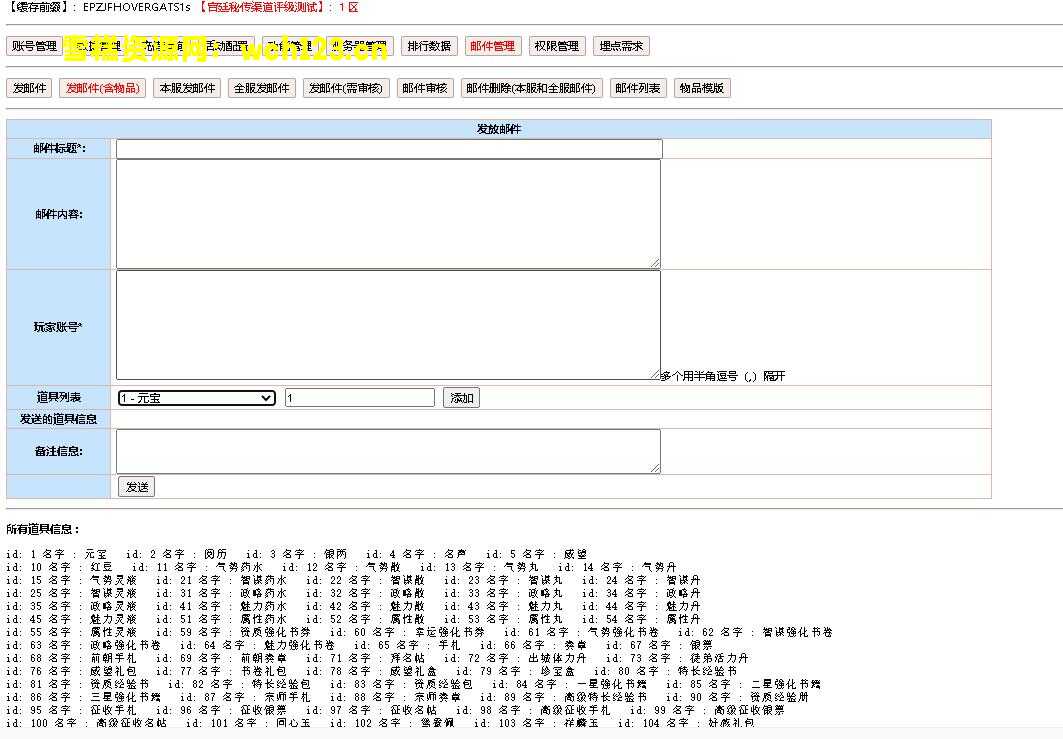Open 全服发邮件 tab
Viewport: 1063px width, 739px height.
point(262,88)
